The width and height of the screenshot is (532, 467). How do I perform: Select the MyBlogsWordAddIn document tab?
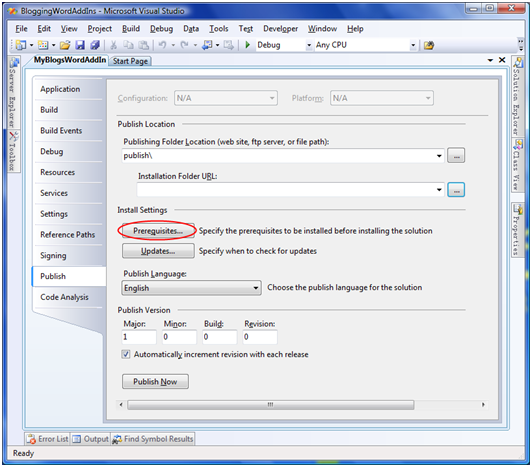[x=70, y=60]
